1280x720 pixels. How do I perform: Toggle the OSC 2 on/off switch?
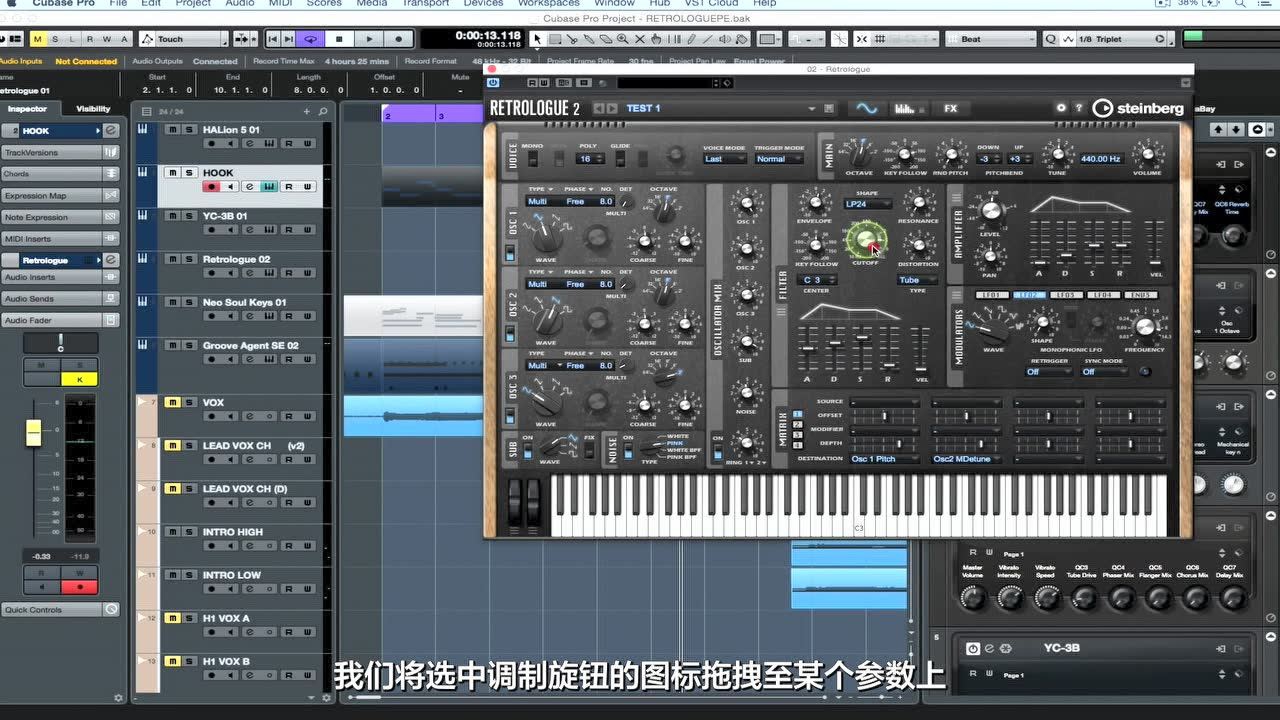[x=510, y=335]
